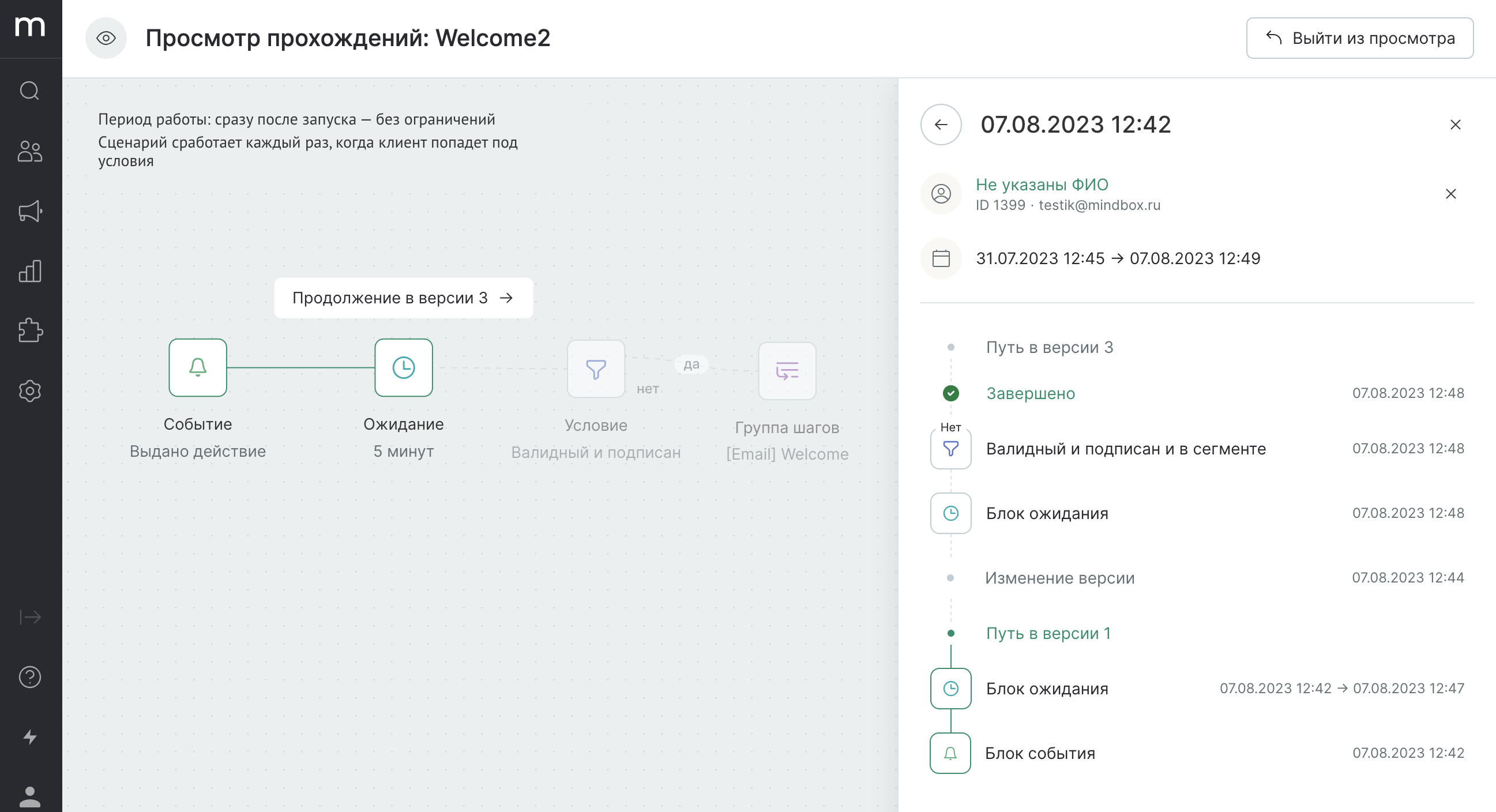The height and width of the screenshot is (812, 1496).
Task: Click the Завершено status entry
Action: [1030, 394]
